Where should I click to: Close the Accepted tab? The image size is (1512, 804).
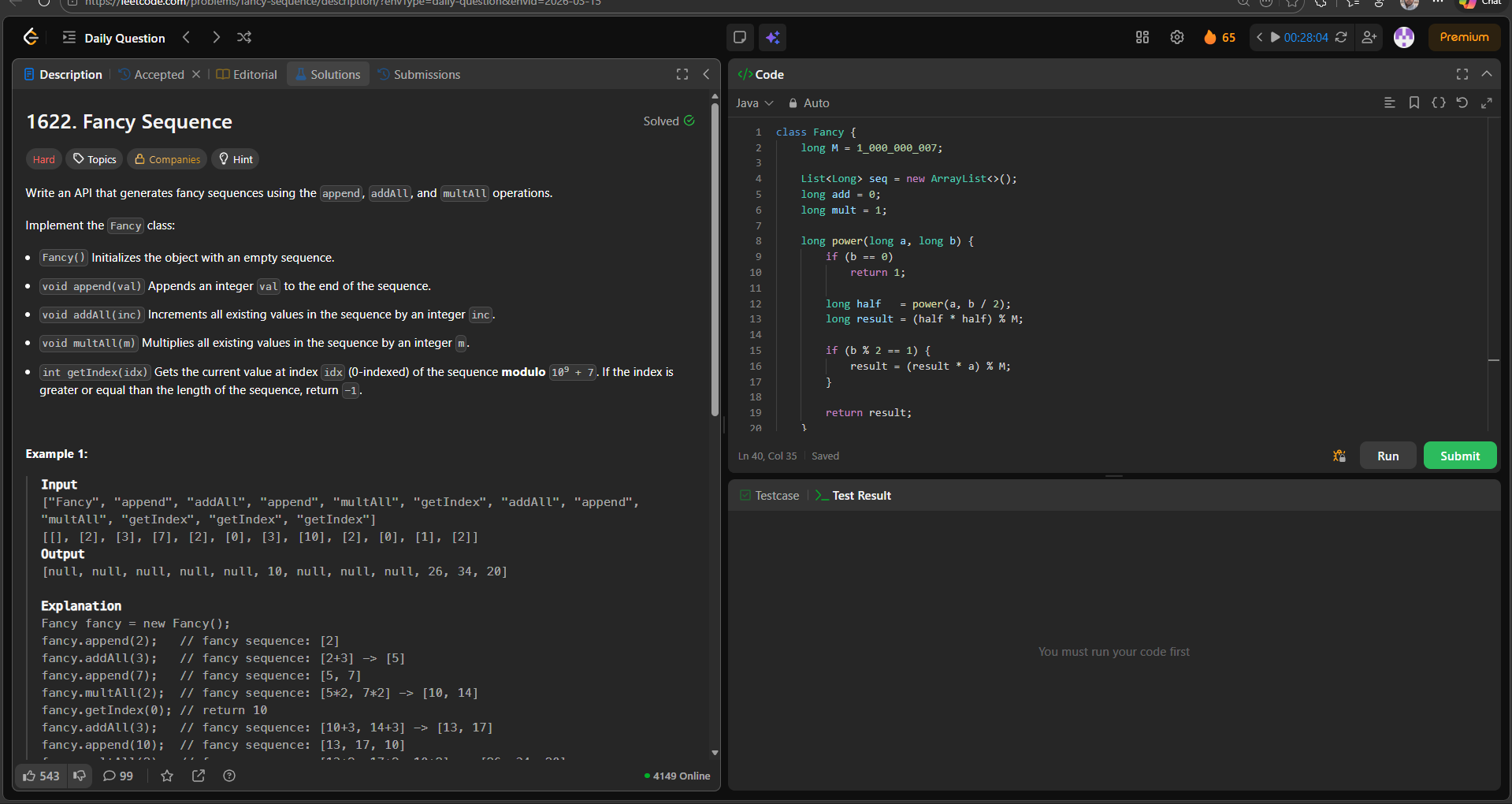(x=196, y=74)
